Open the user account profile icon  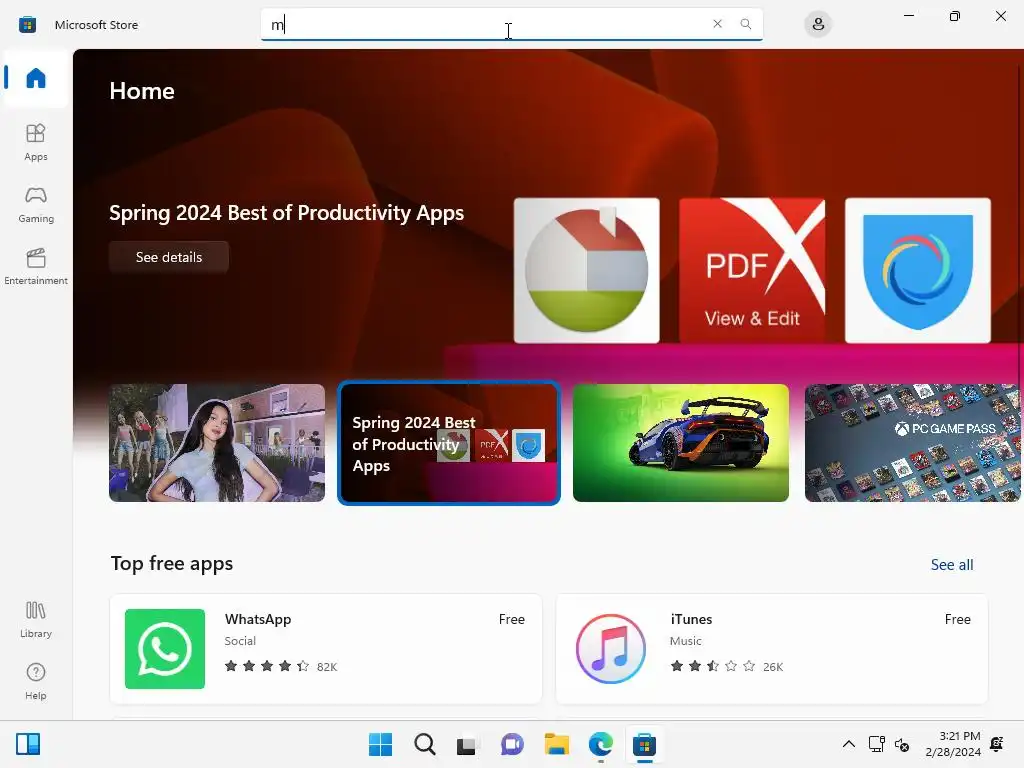point(818,25)
